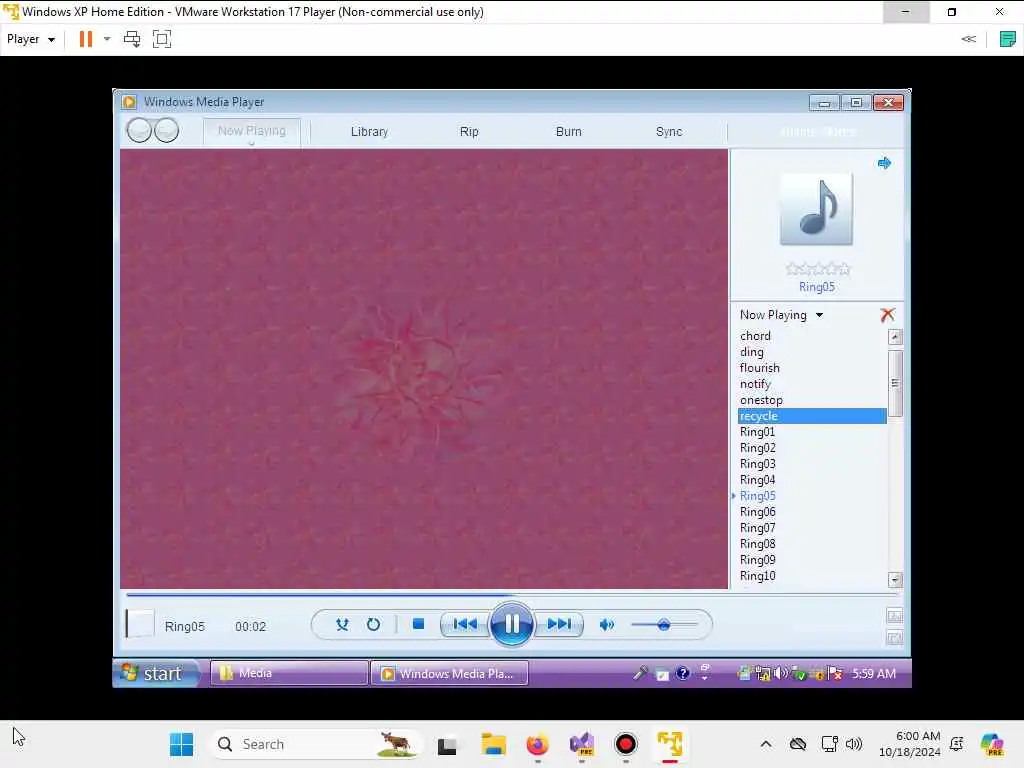
Task: Open the Windows 11 Start button
Action: 182,744
